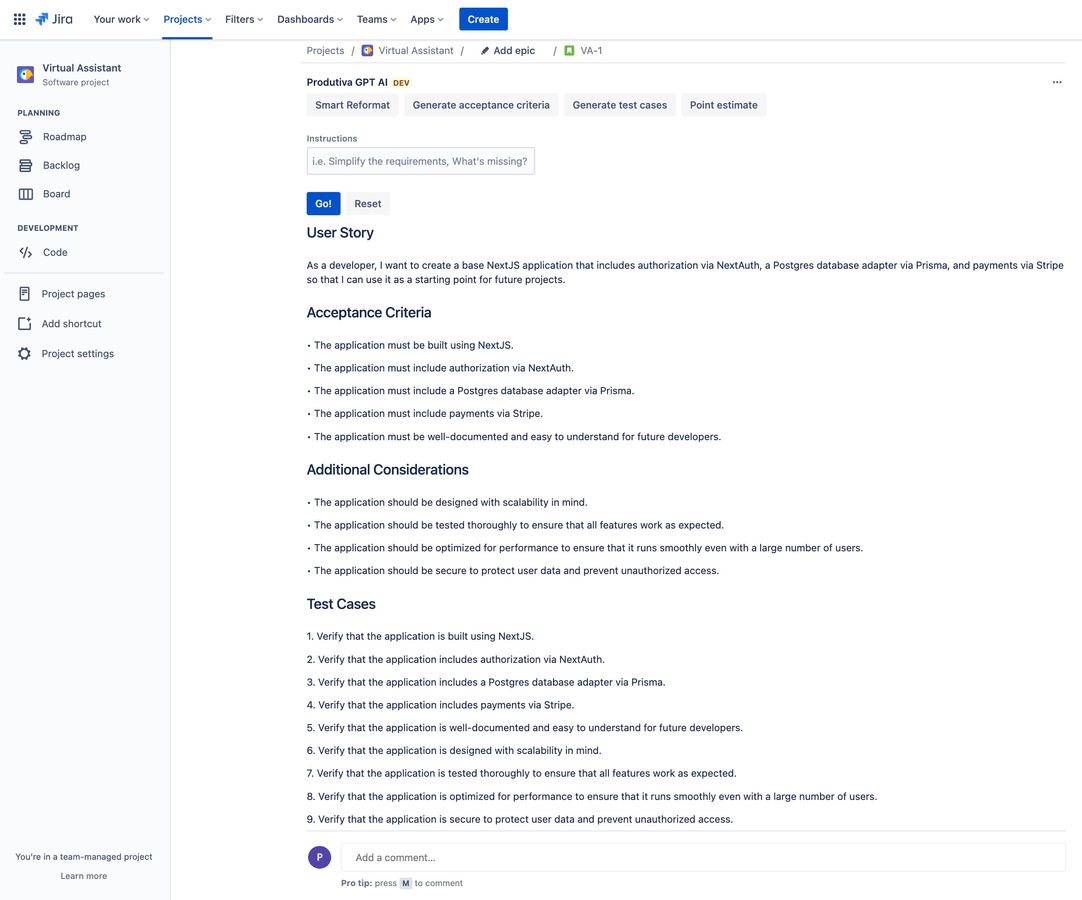Viewport: 1082px width, 900px height.
Task: Click 'The application must be built using NextJS.'
Action: [x=413, y=345]
